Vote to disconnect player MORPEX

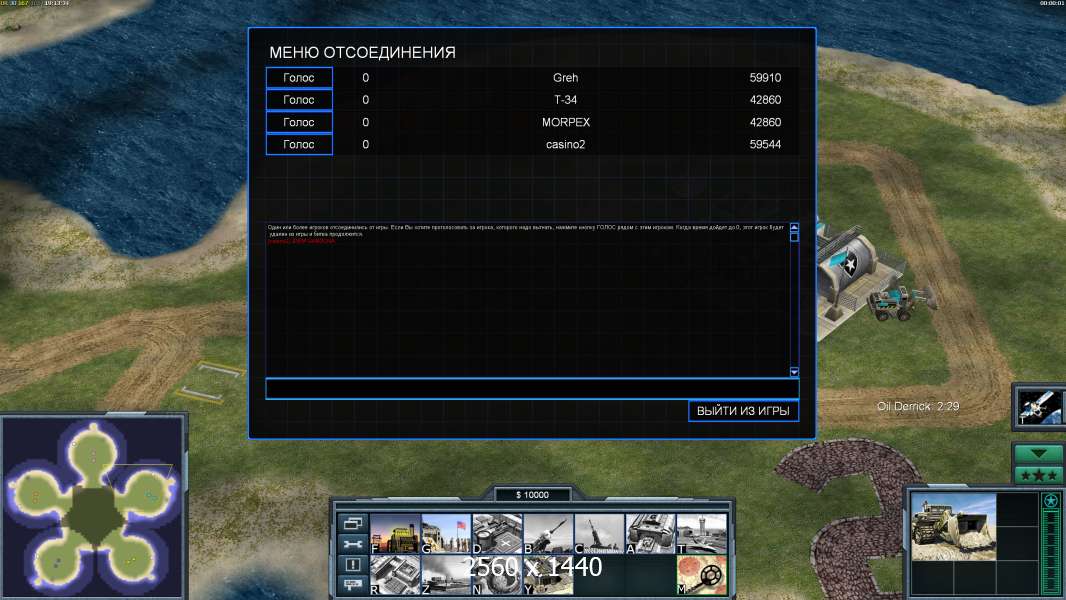point(299,122)
